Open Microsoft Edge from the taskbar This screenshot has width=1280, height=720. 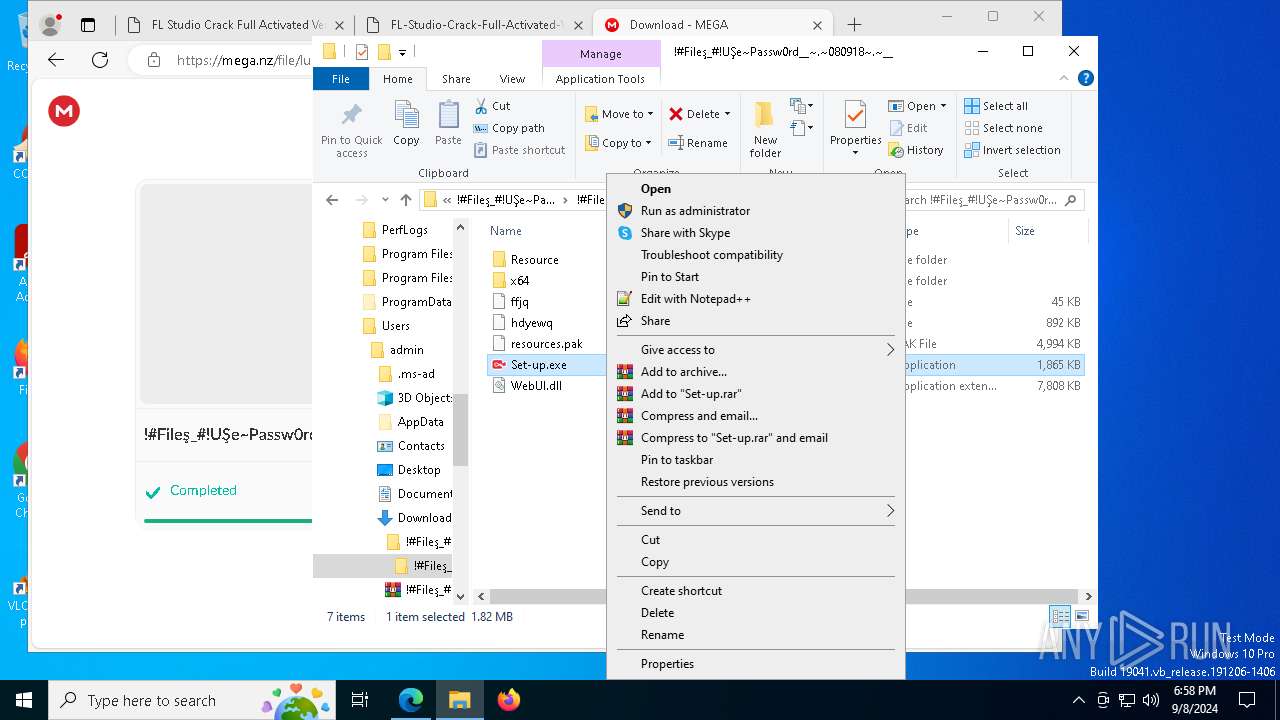(411, 700)
